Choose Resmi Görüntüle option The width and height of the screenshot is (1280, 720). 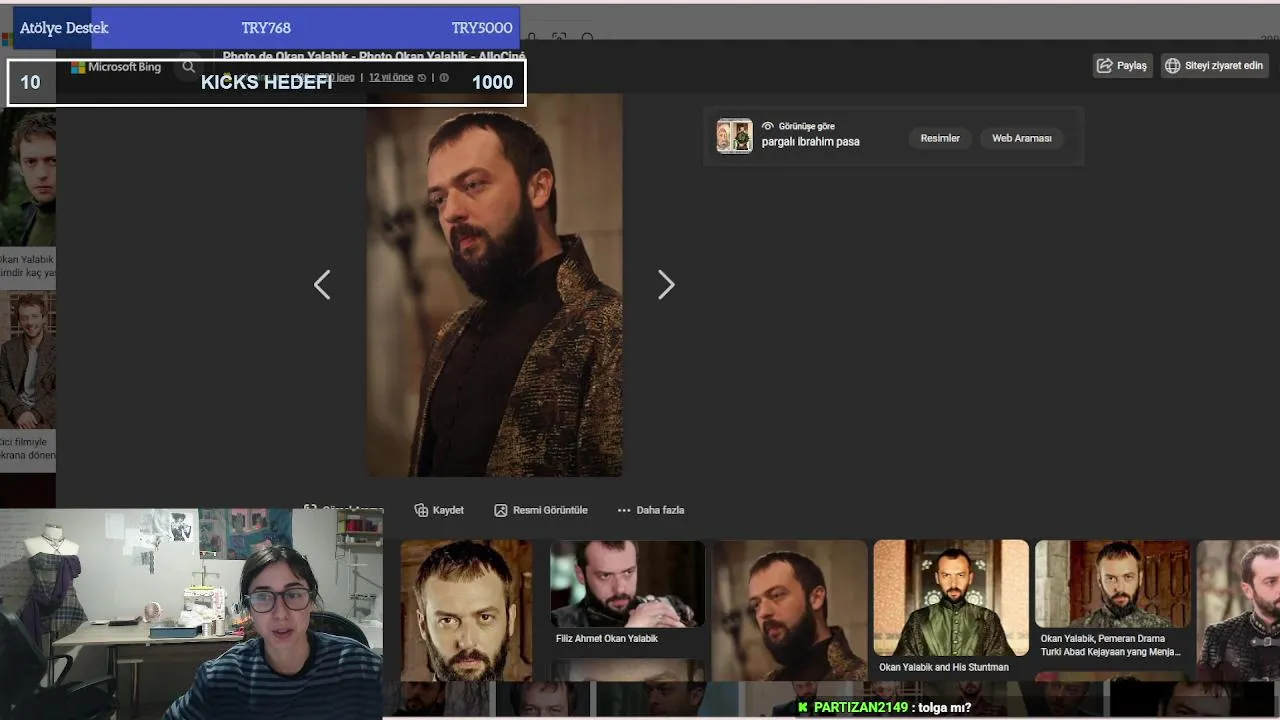click(541, 510)
